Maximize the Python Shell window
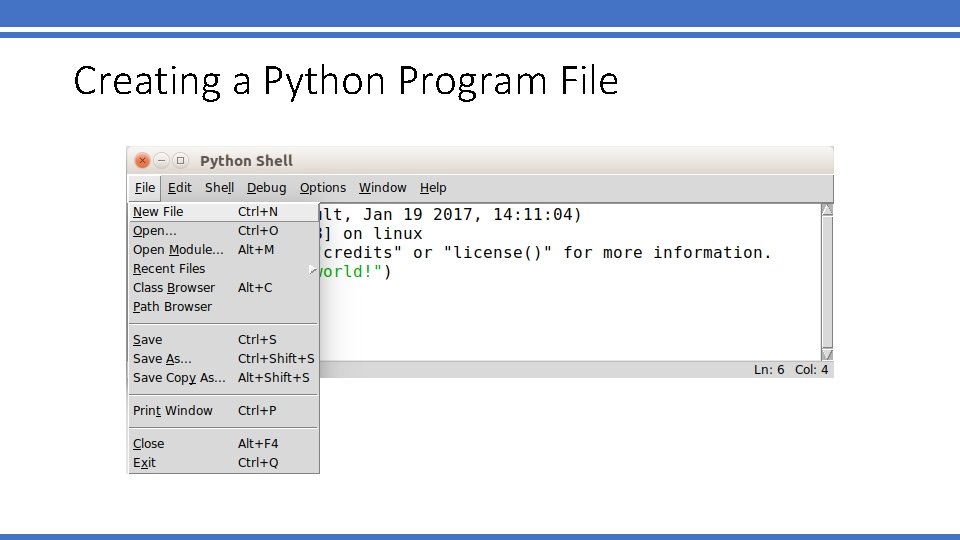Image resolution: width=960 pixels, height=540 pixels. tap(180, 160)
